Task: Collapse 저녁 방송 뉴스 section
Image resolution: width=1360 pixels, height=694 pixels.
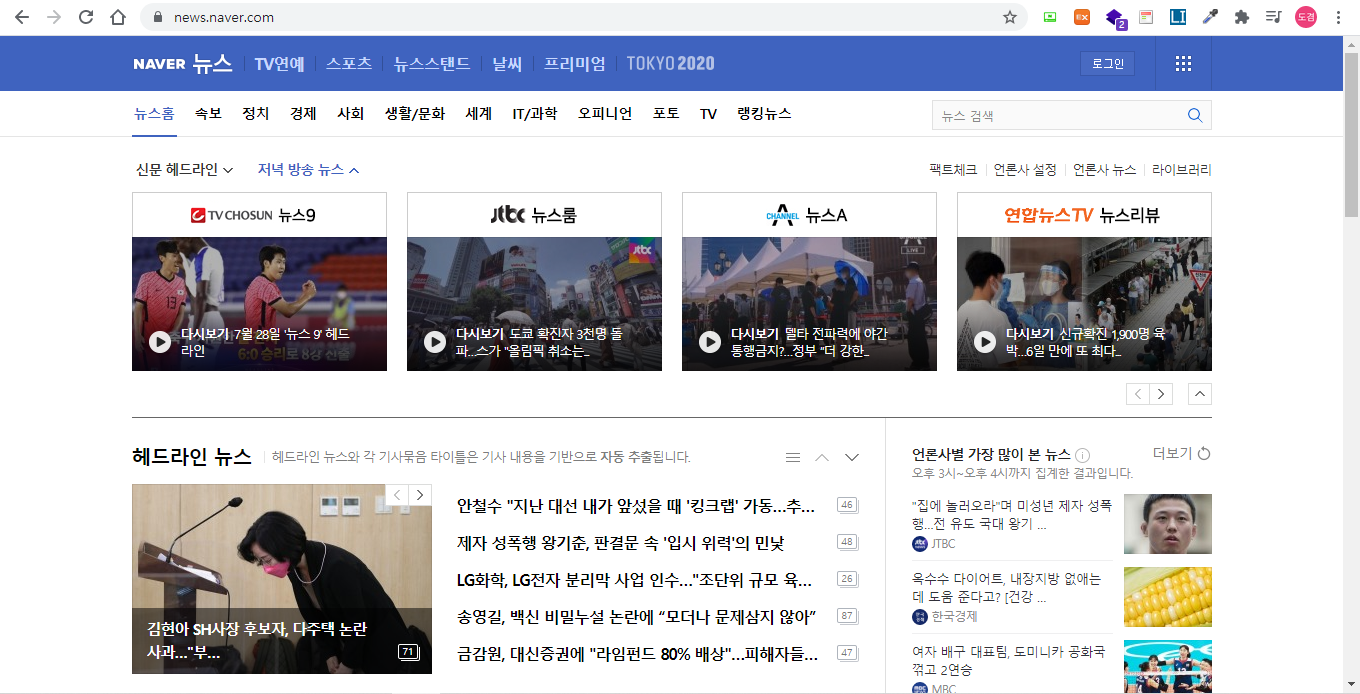Action: (308, 170)
